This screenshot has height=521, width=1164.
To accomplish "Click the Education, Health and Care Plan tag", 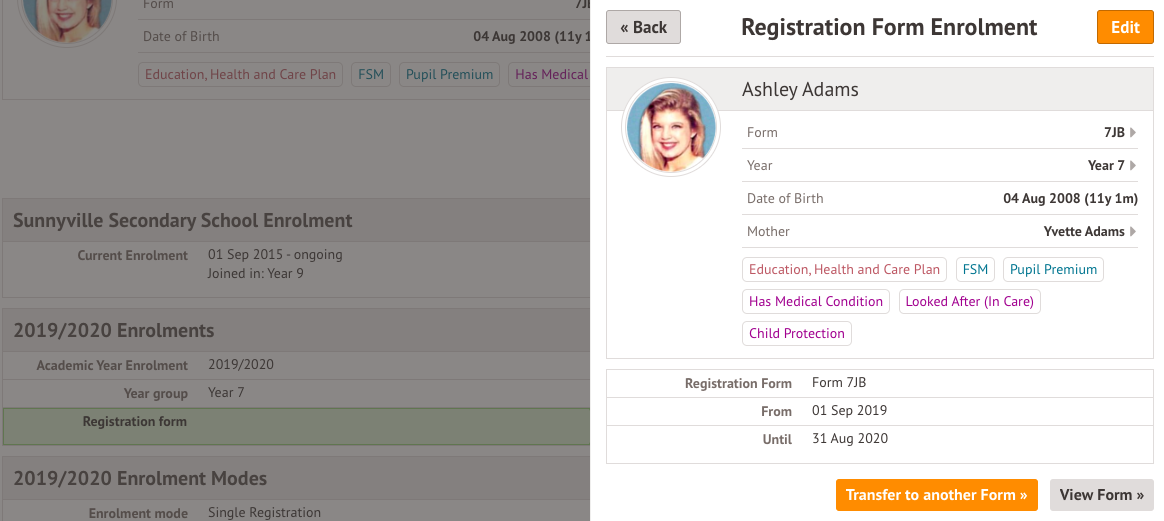I will (844, 269).
